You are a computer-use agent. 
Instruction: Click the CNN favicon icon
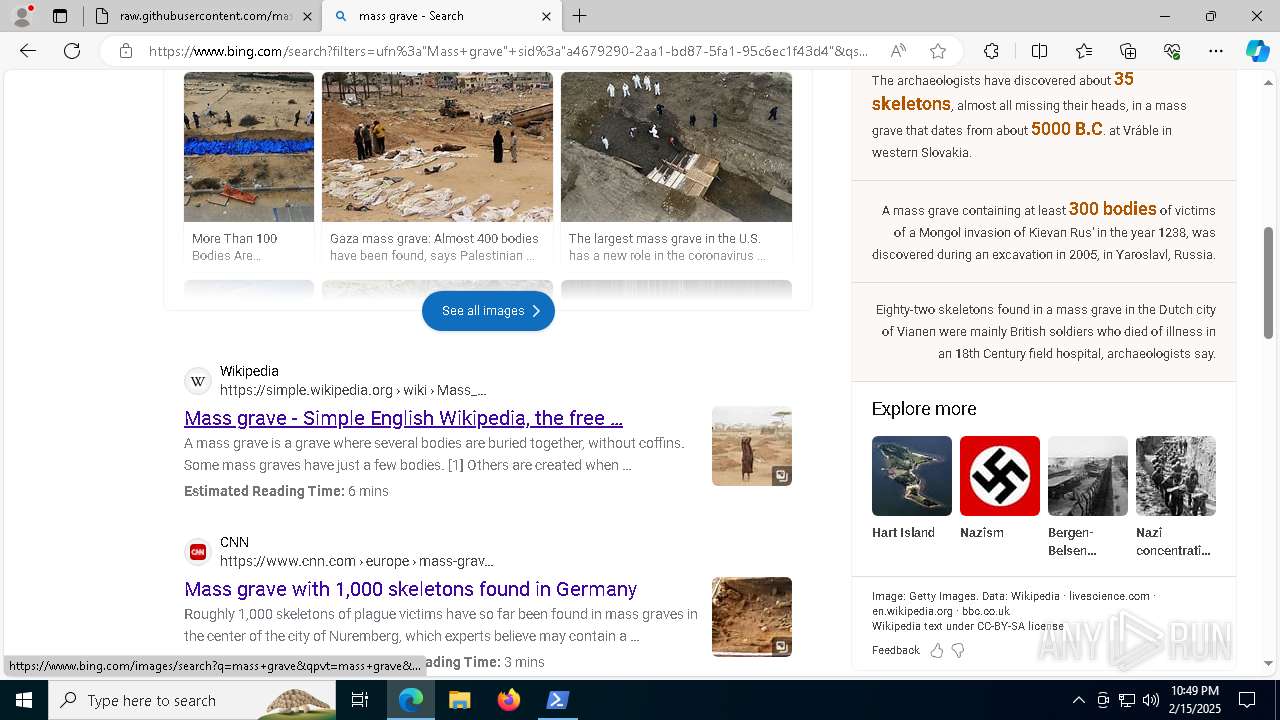[198, 552]
